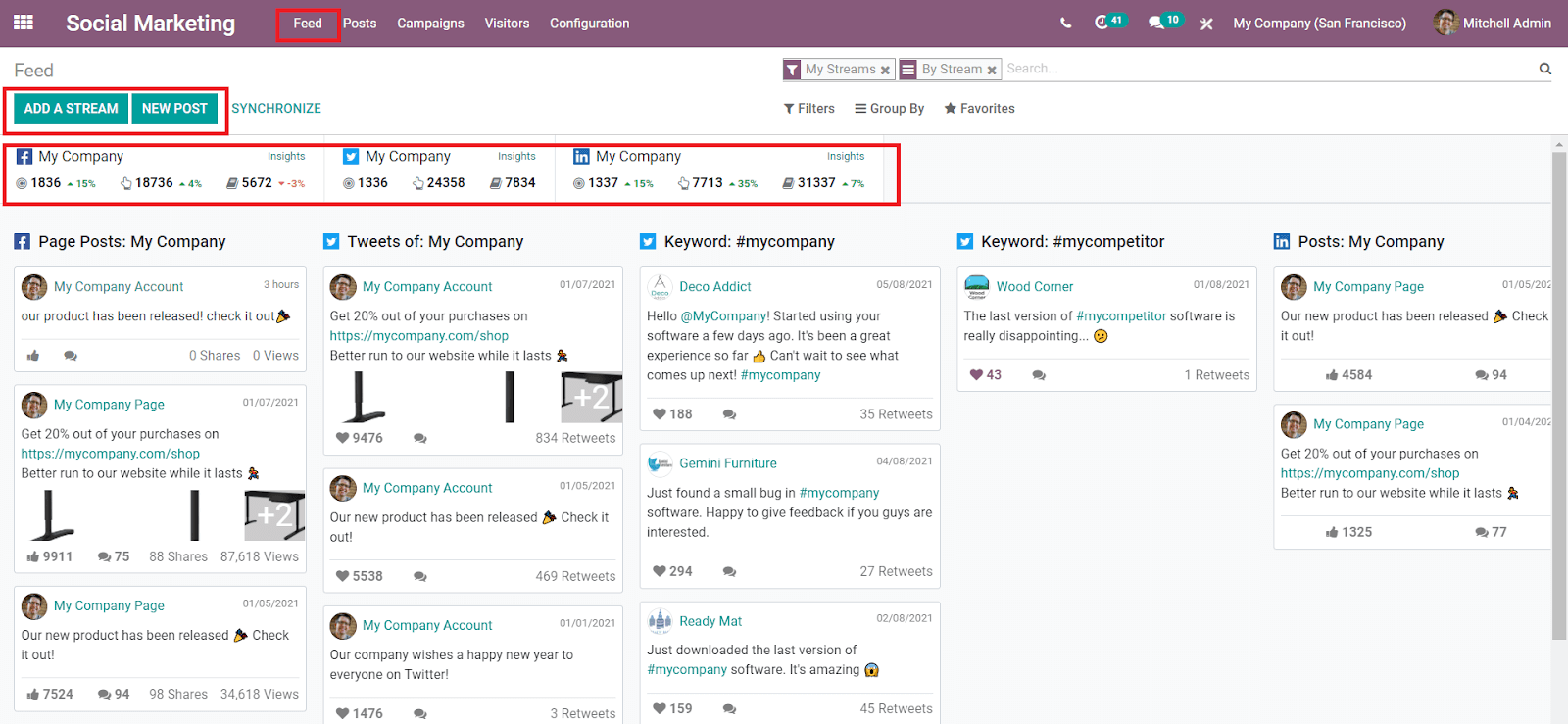Click the New Post button
Image resolution: width=1568 pixels, height=724 pixels.
coord(174,109)
